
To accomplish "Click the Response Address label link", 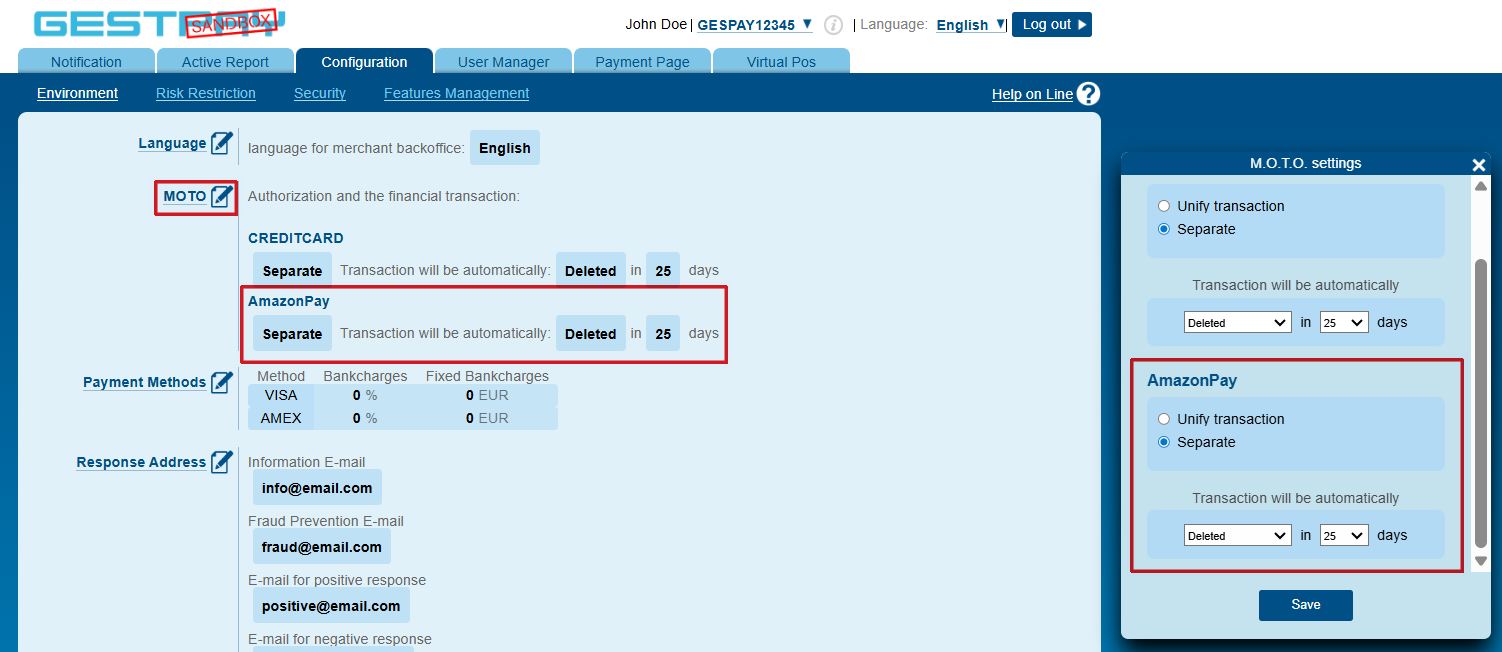I will [x=141, y=462].
